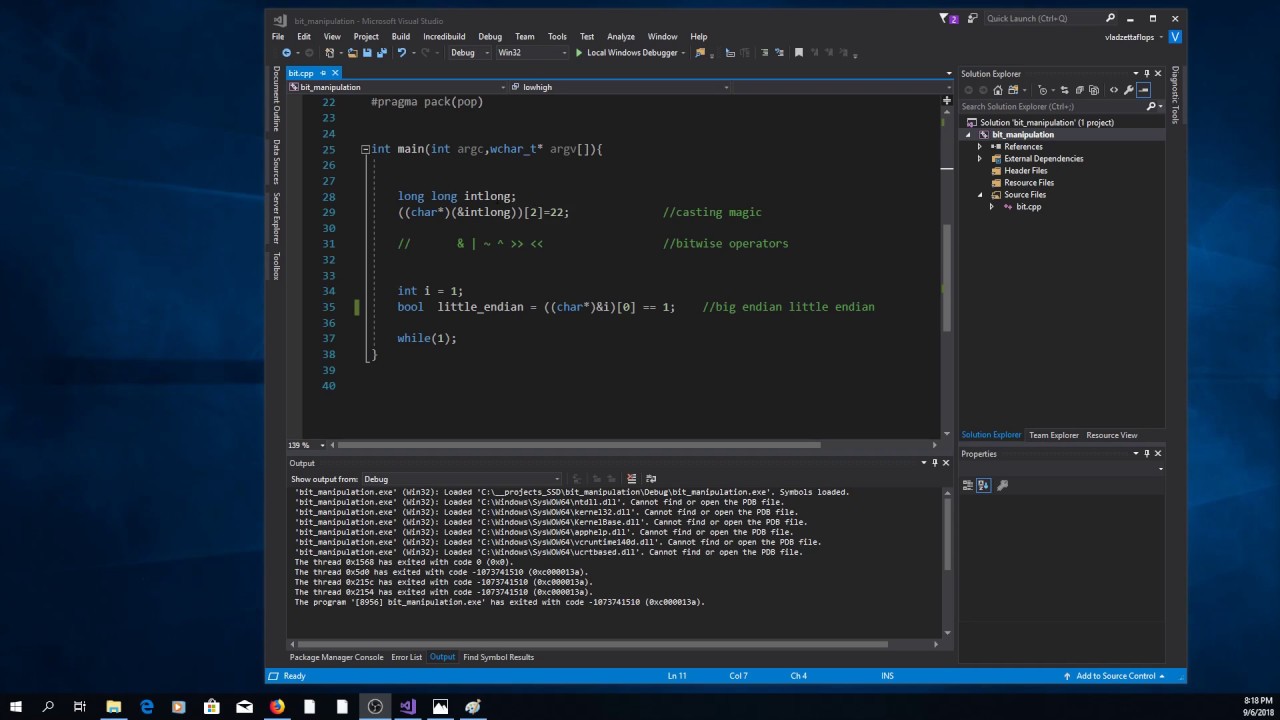Switch to Error List tab
This screenshot has width=1280, height=720.
point(406,657)
